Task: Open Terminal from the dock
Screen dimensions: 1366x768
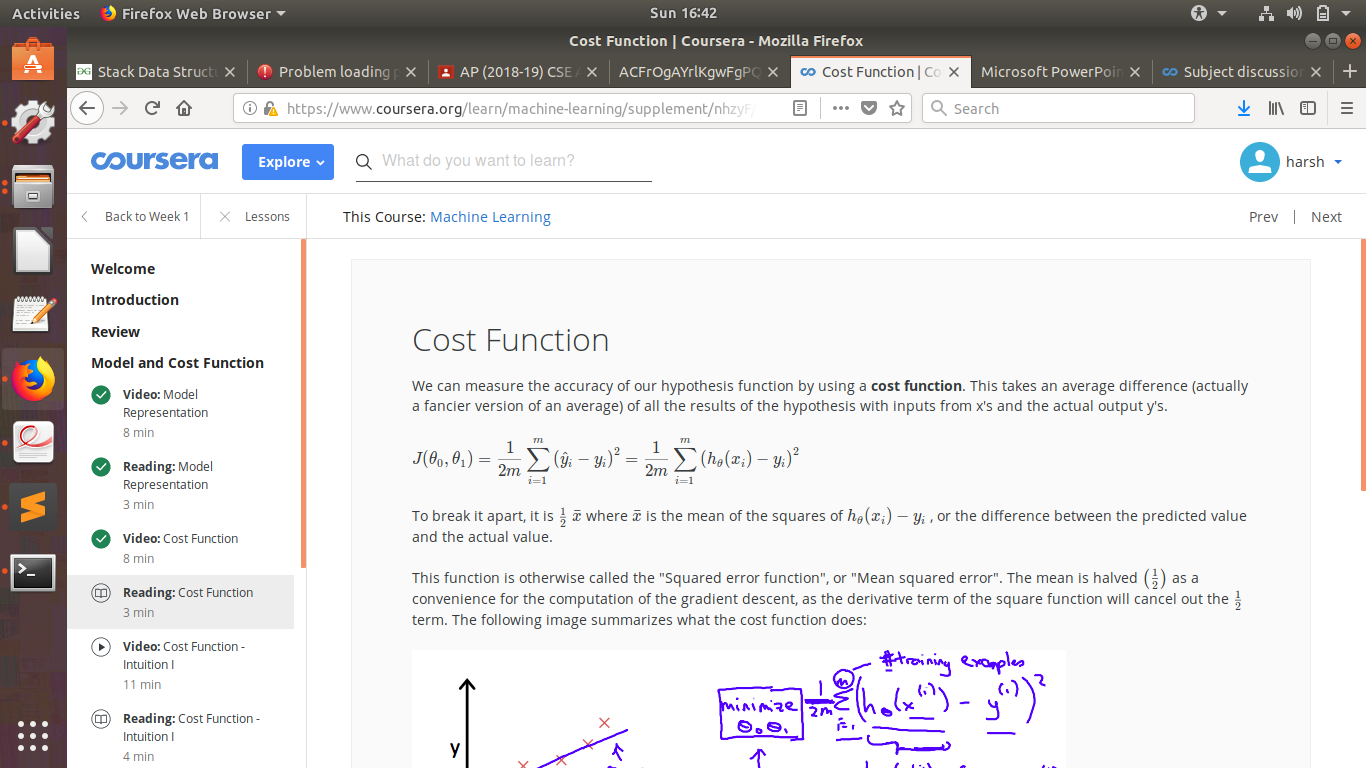Action: 33,572
